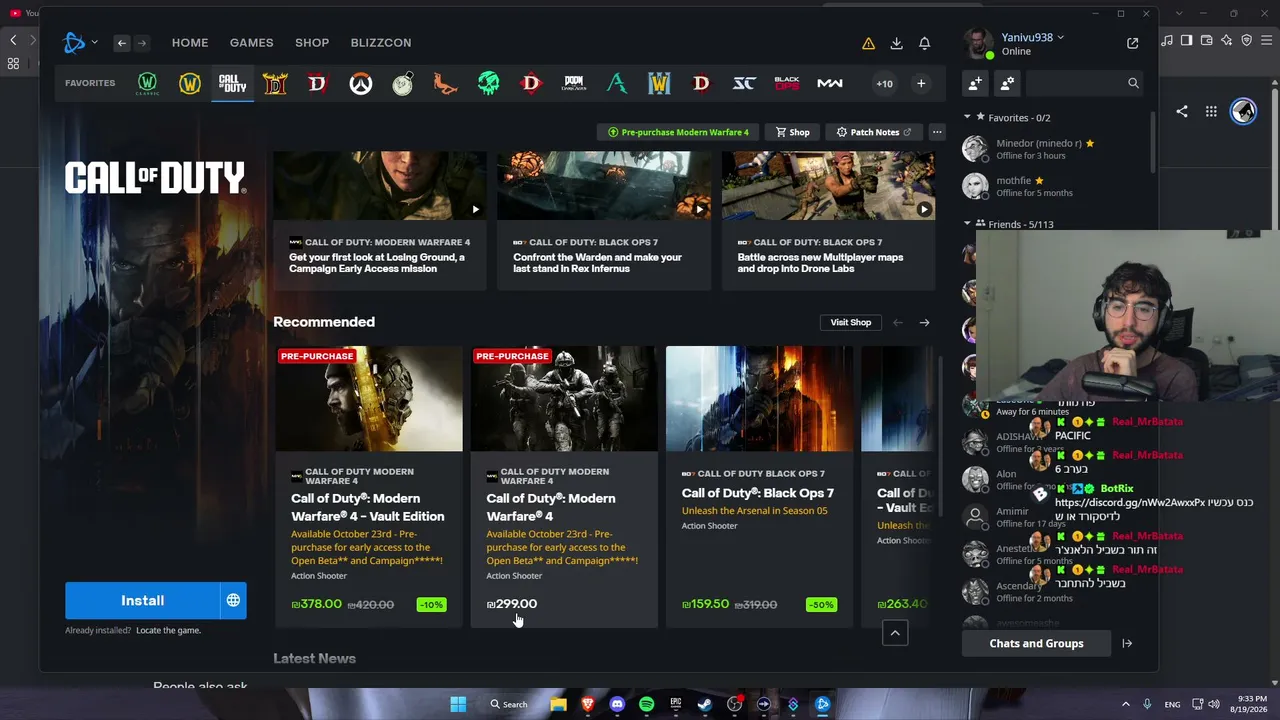The width and height of the screenshot is (1280, 720).
Task: Open the more options ellipsis button
Action: coord(937,132)
